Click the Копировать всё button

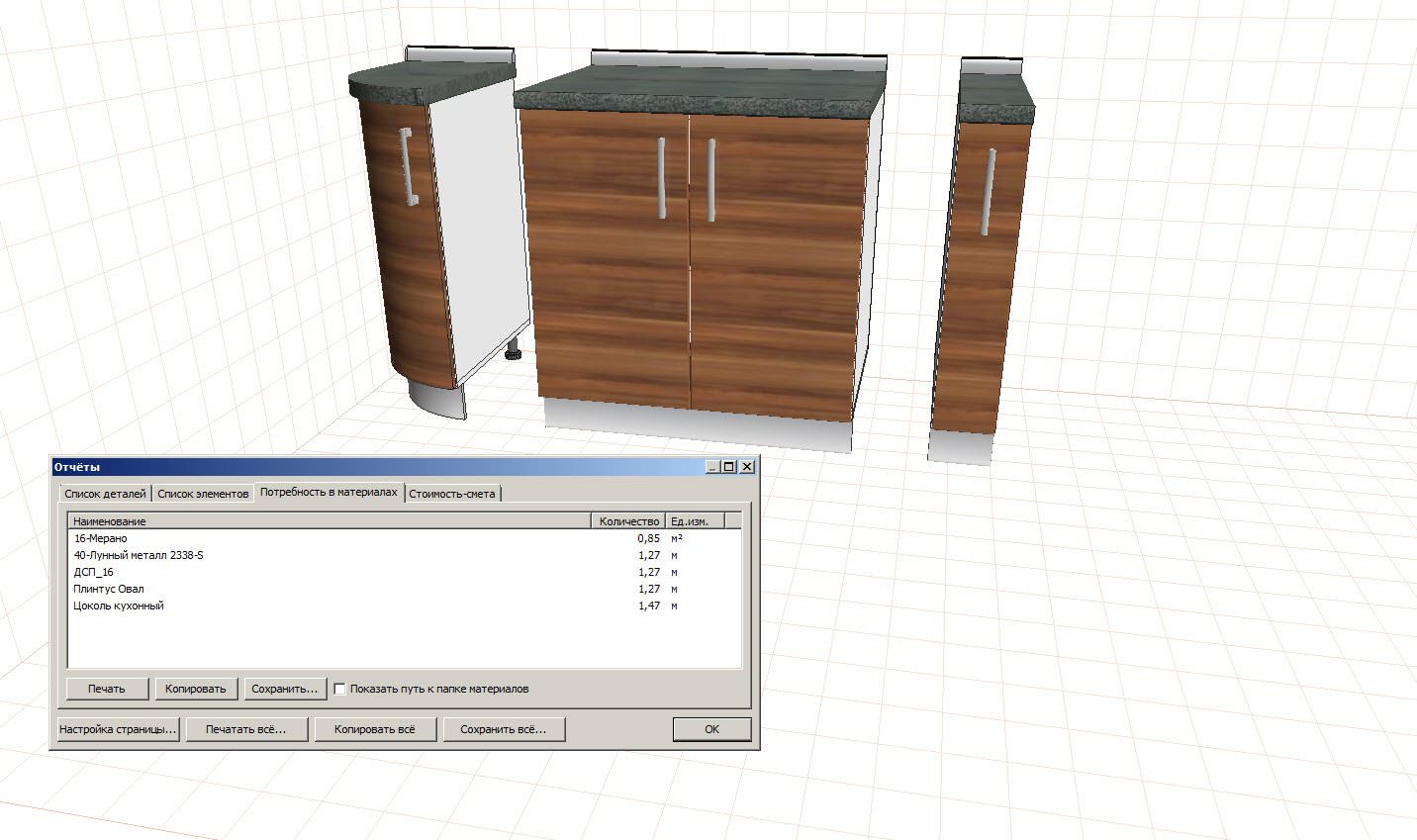[x=374, y=729]
